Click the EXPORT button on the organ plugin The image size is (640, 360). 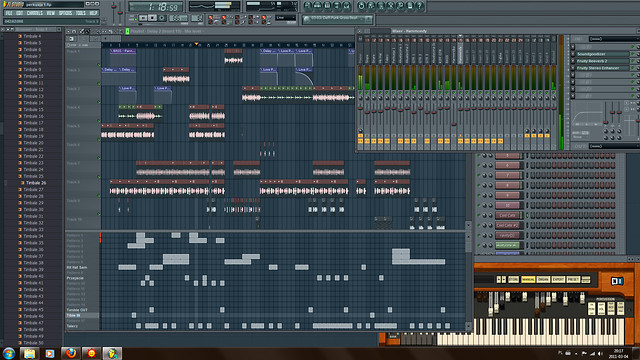pos(558,280)
